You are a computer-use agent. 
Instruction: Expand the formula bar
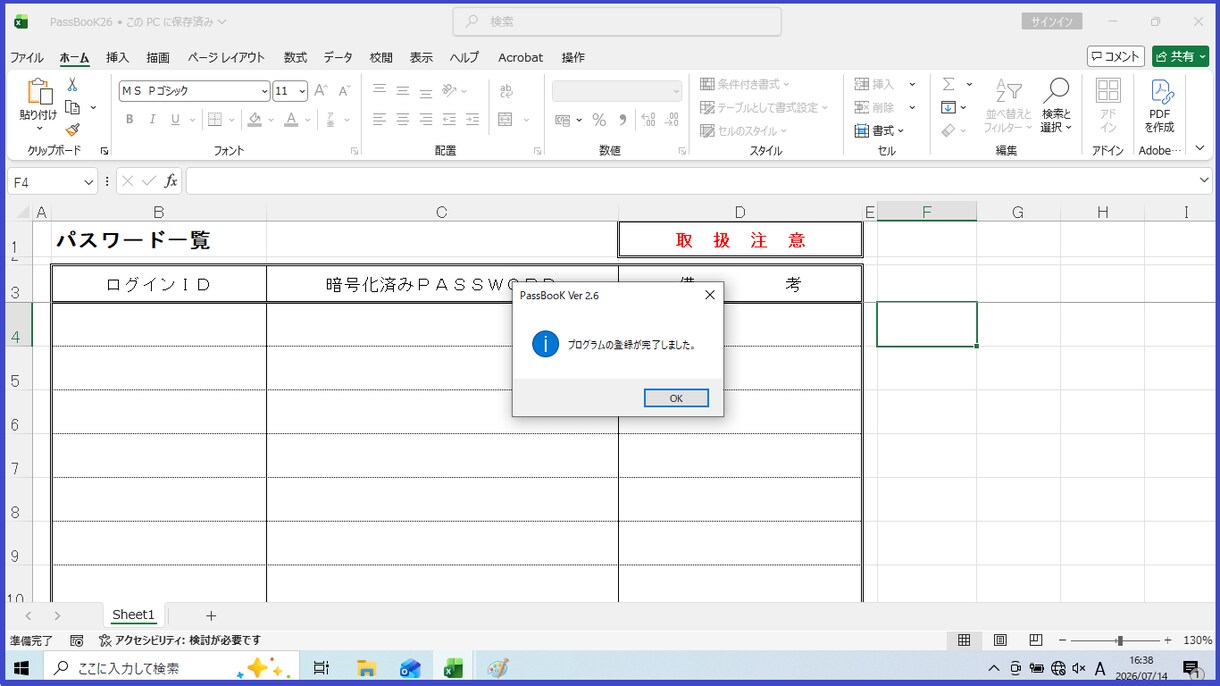1204,181
